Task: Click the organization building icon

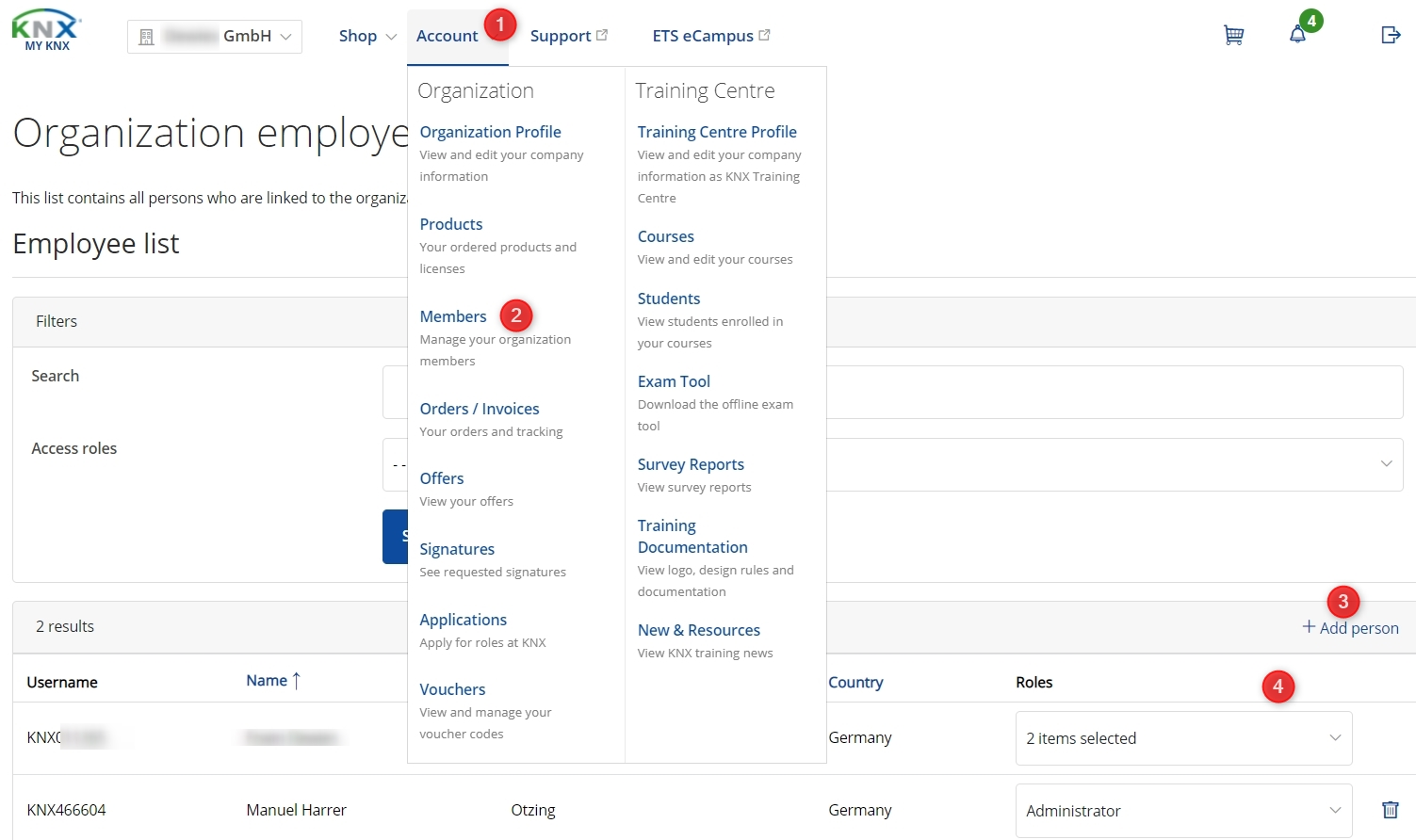Action: click(146, 37)
